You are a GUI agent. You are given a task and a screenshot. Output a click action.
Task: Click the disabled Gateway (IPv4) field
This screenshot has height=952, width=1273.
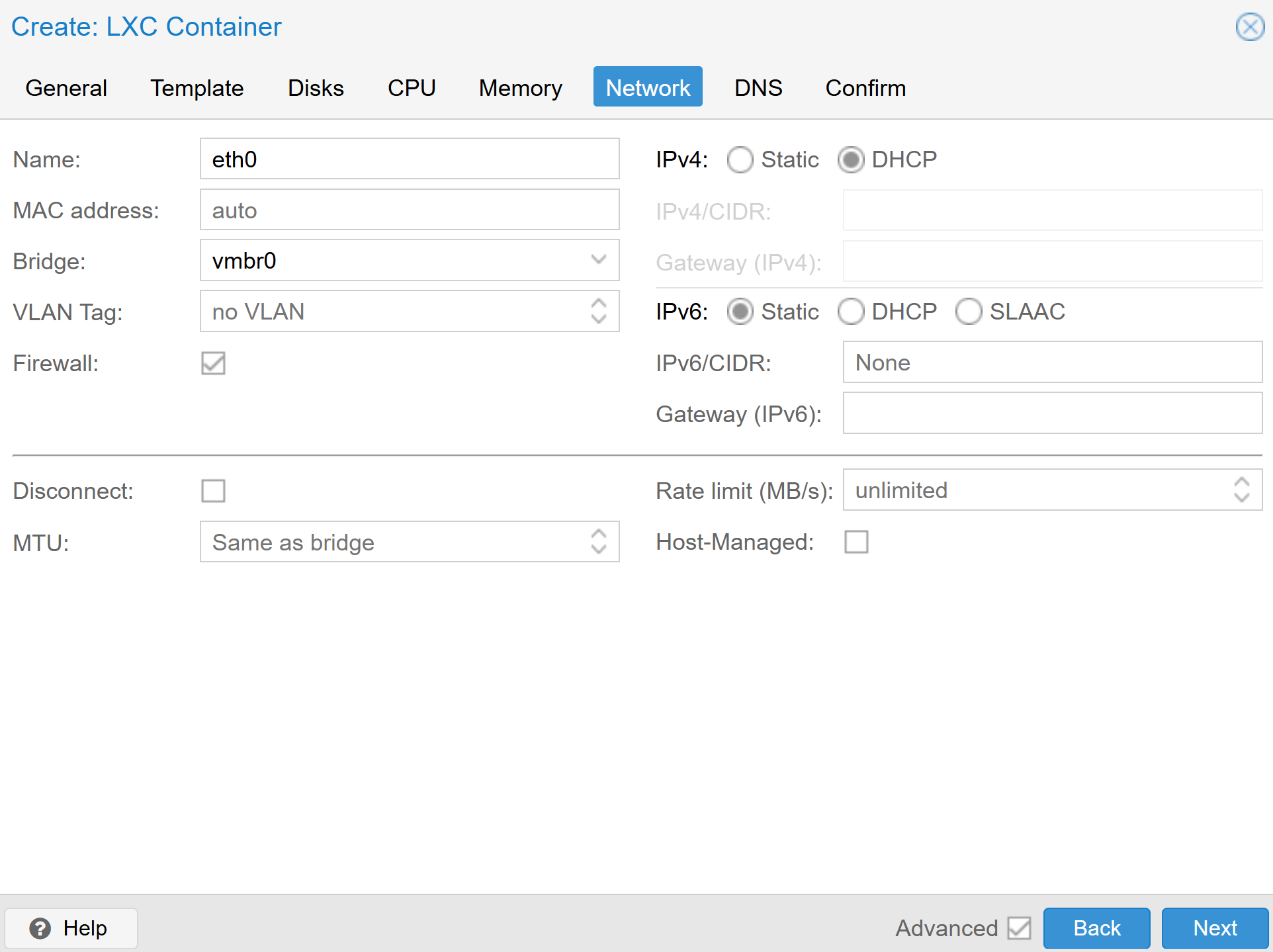tap(1053, 261)
